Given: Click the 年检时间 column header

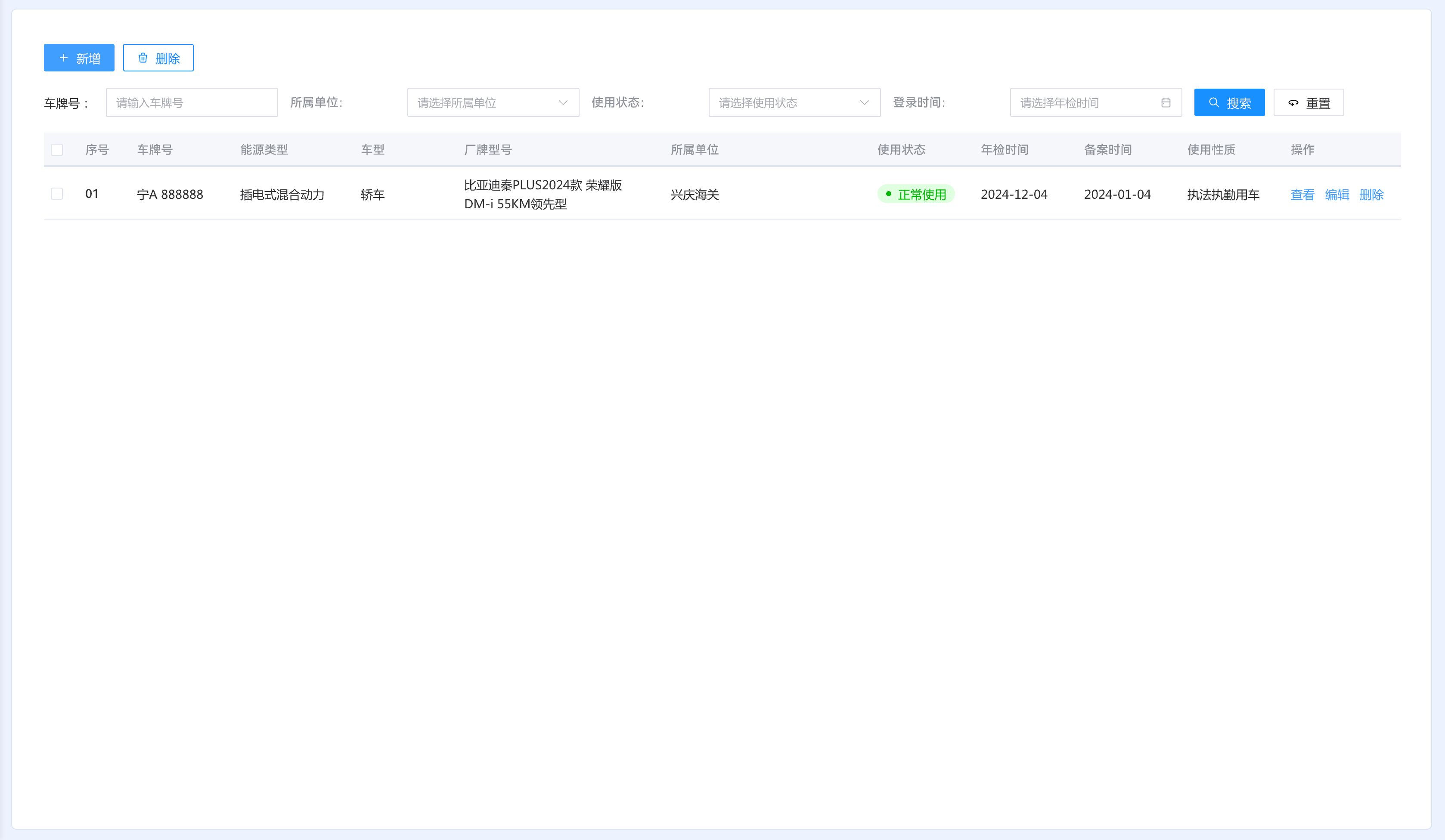Looking at the screenshot, I should [1004, 150].
